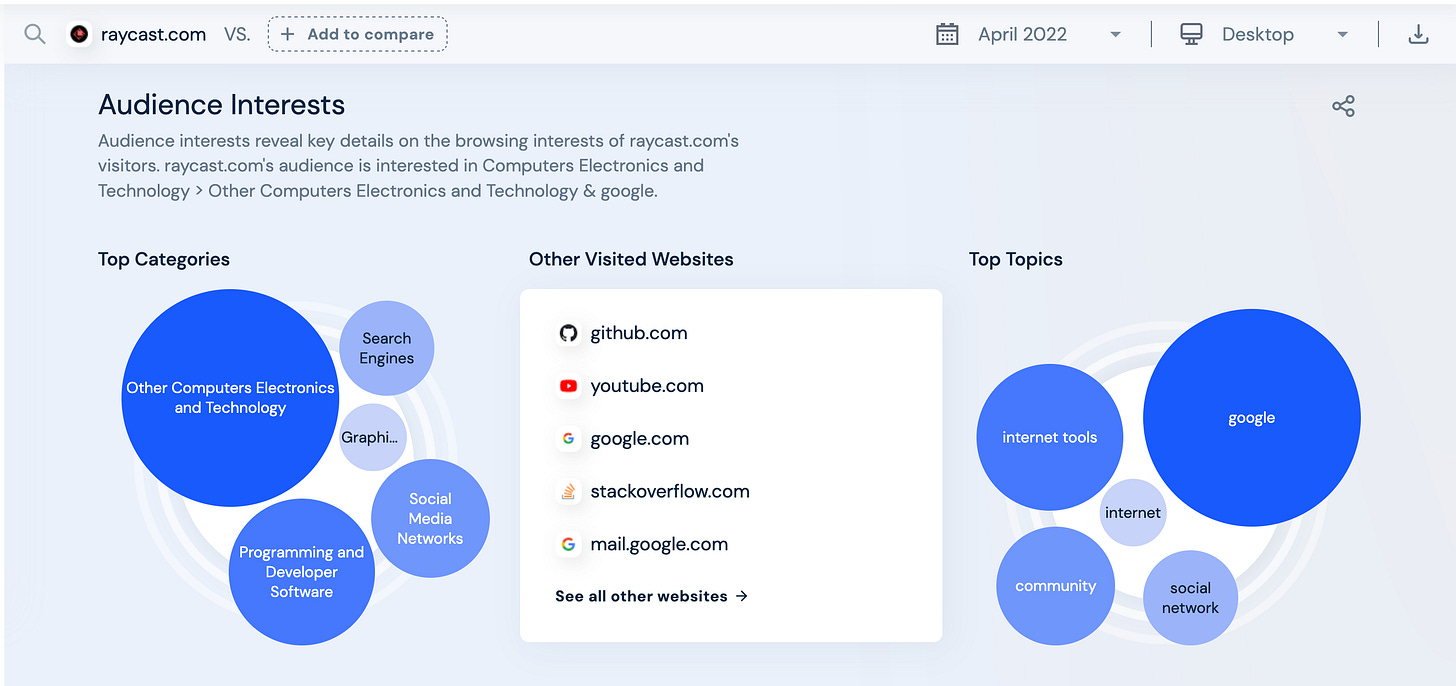Click the desktop monitor icon
This screenshot has width=1456, height=686.
(1191, 34)
